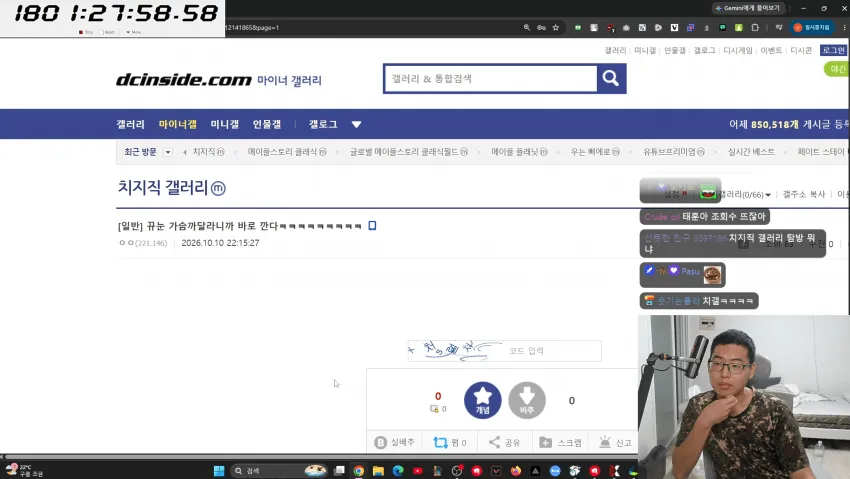Open the Chrome extensions puzzle icon
The width and height of the screenshot is (850, 479).
pyautogui.click(x=755, y=28)
